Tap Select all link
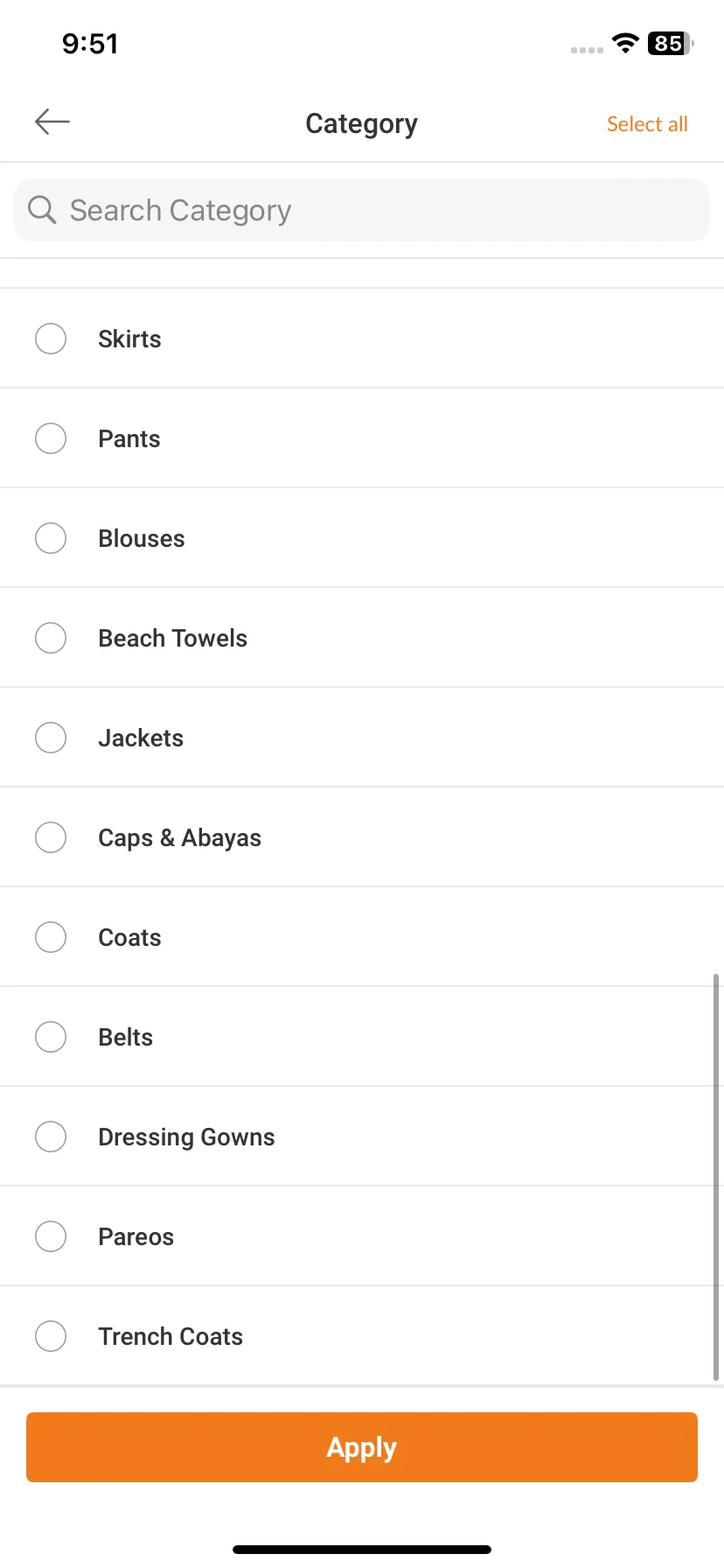Image resolution: width=724 pixels, height=1568 pixels. click(x=647, y=124)
